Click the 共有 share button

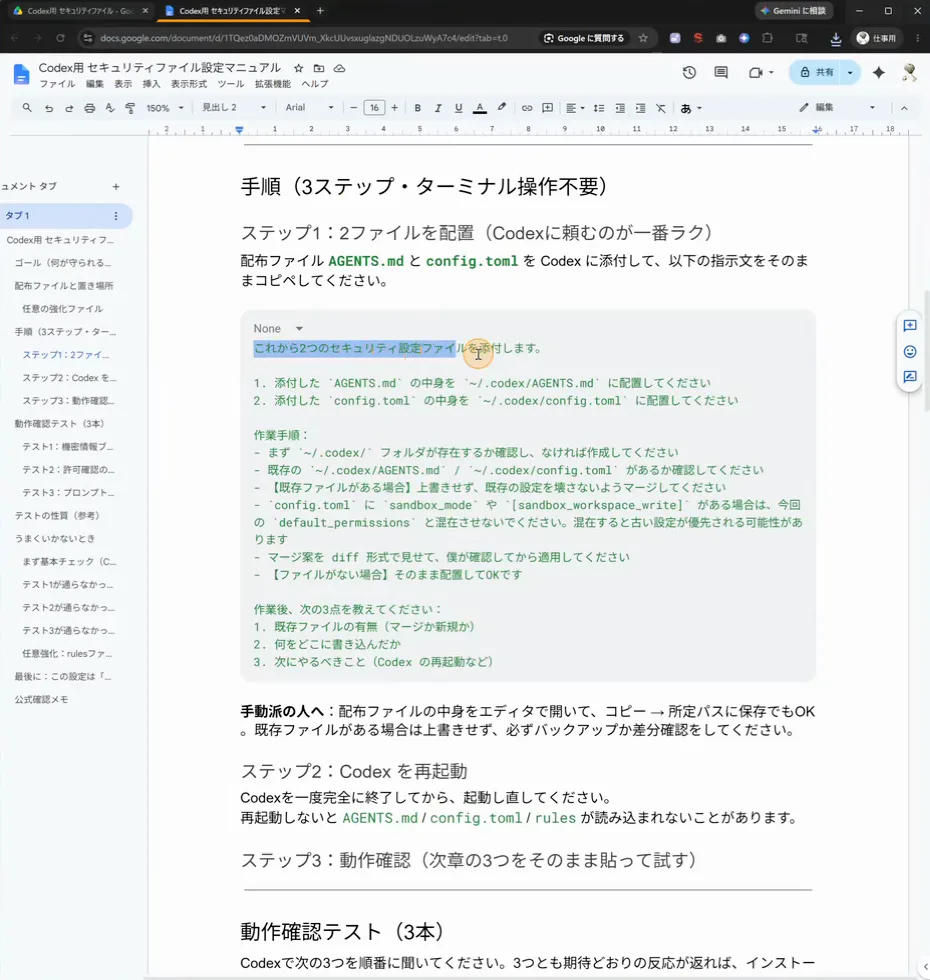pos(815,72)
